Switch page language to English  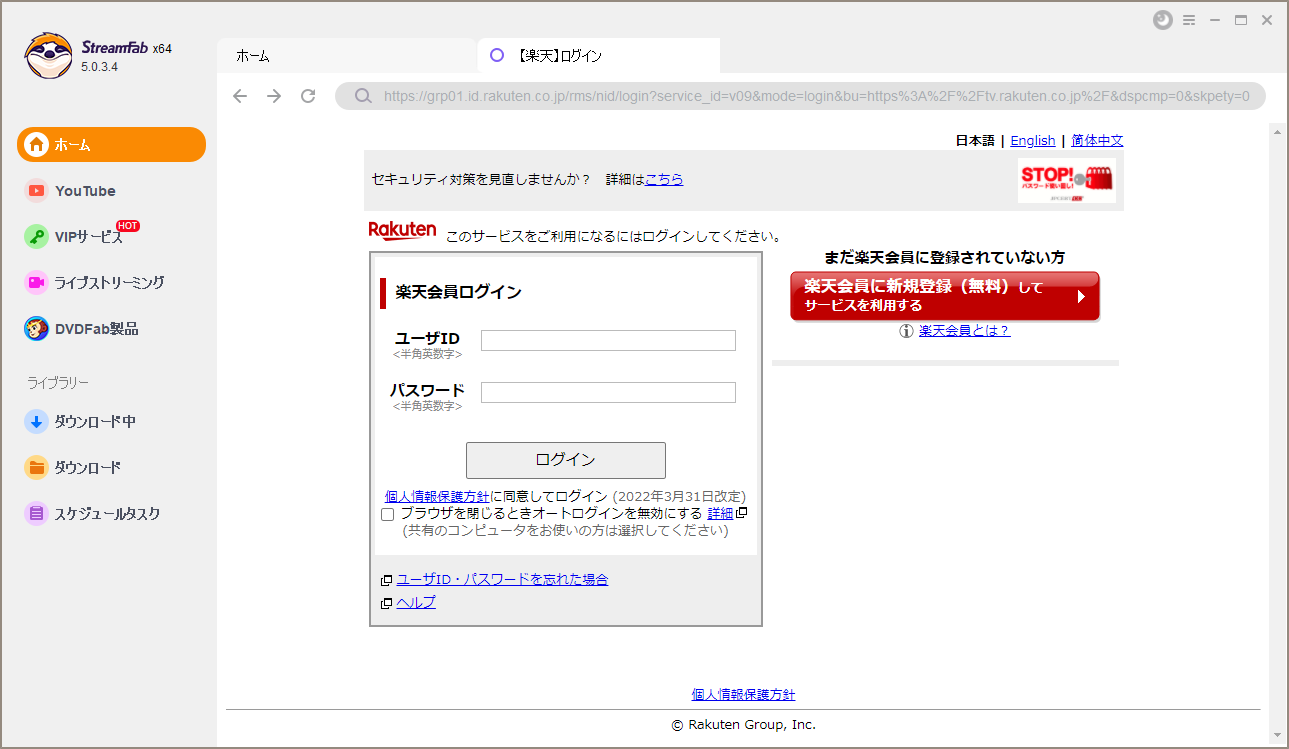[x=1033, y=141]
